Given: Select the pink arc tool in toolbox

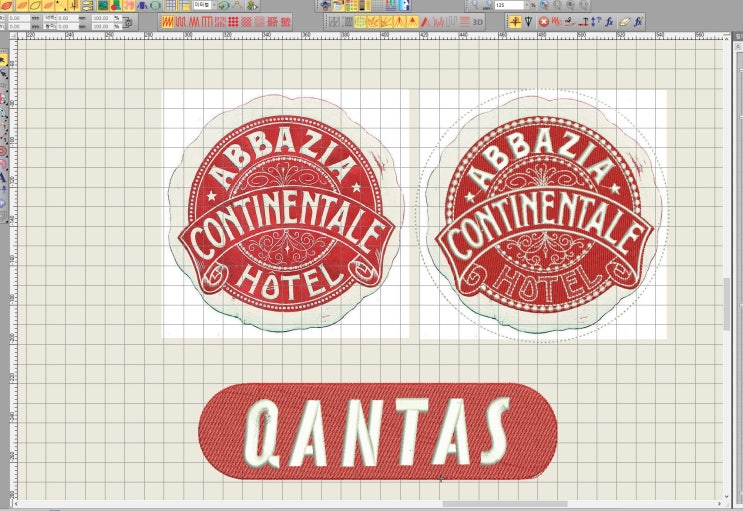Looking at the screenshot, I should 3,164.
